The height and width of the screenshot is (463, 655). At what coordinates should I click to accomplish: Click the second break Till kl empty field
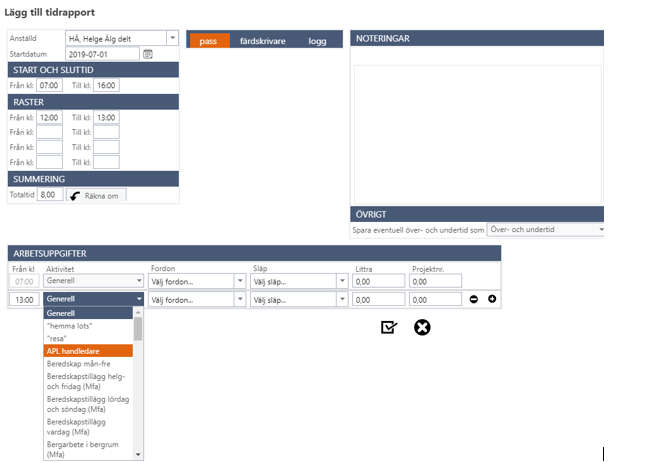click(106, 132)
